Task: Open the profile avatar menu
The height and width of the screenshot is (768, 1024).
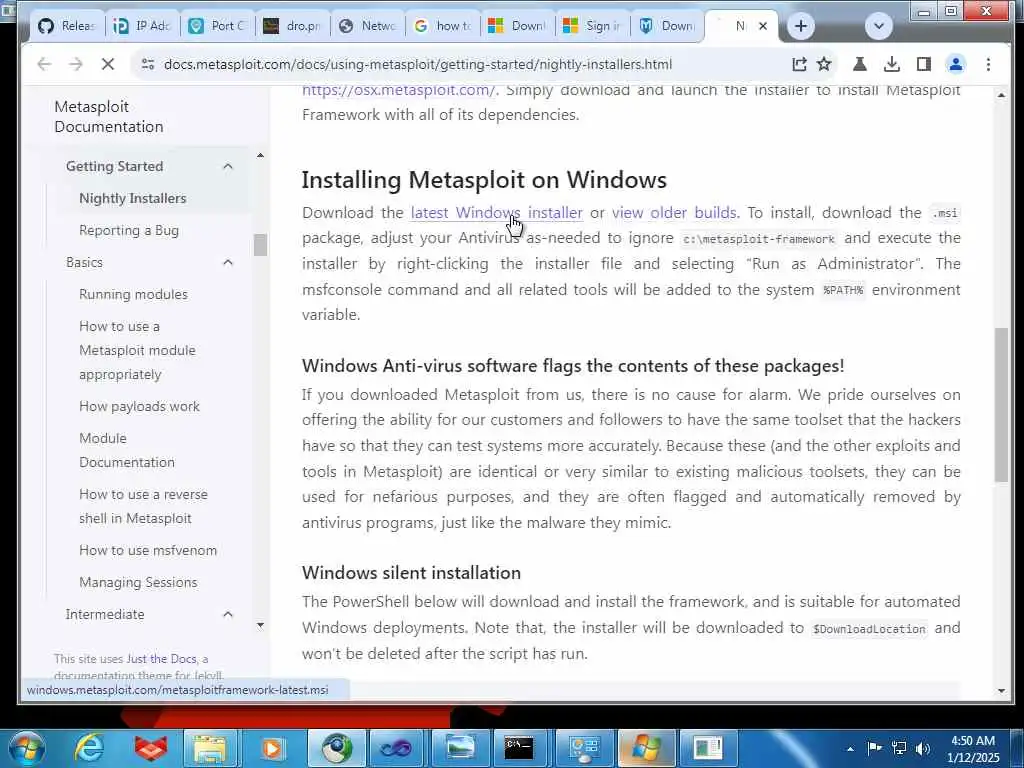Action: click(955, 64)
